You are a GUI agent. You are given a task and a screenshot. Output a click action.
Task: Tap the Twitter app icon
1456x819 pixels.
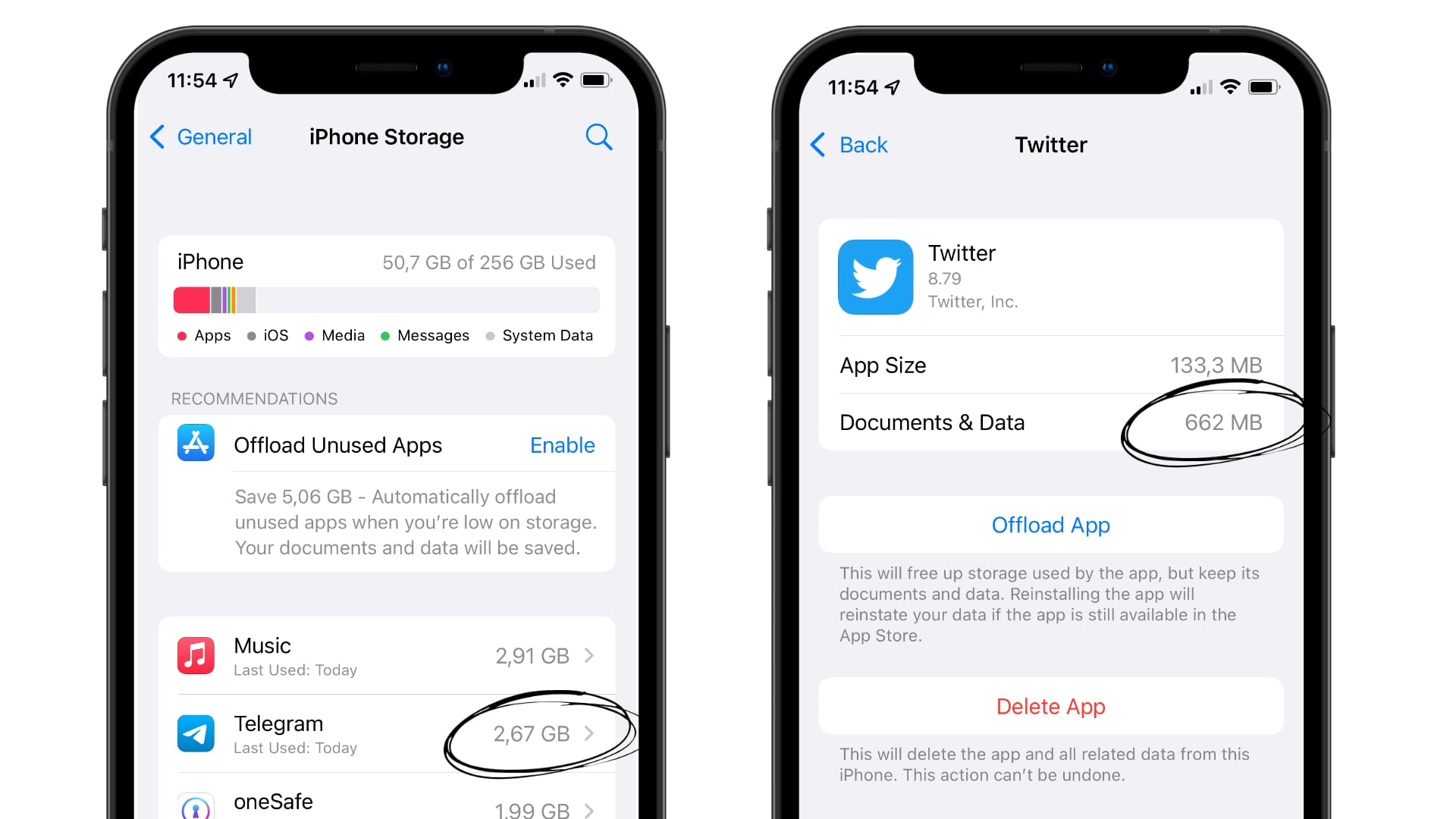[876, 276]
